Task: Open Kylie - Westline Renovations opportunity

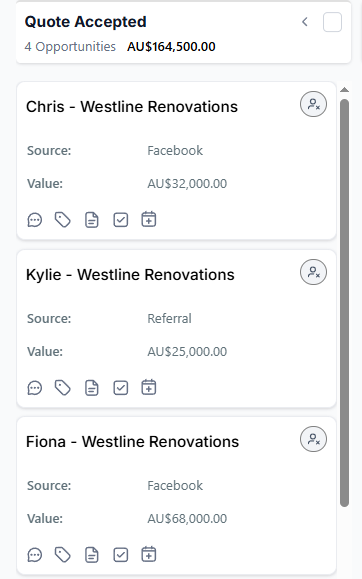Action: (130, 275)
